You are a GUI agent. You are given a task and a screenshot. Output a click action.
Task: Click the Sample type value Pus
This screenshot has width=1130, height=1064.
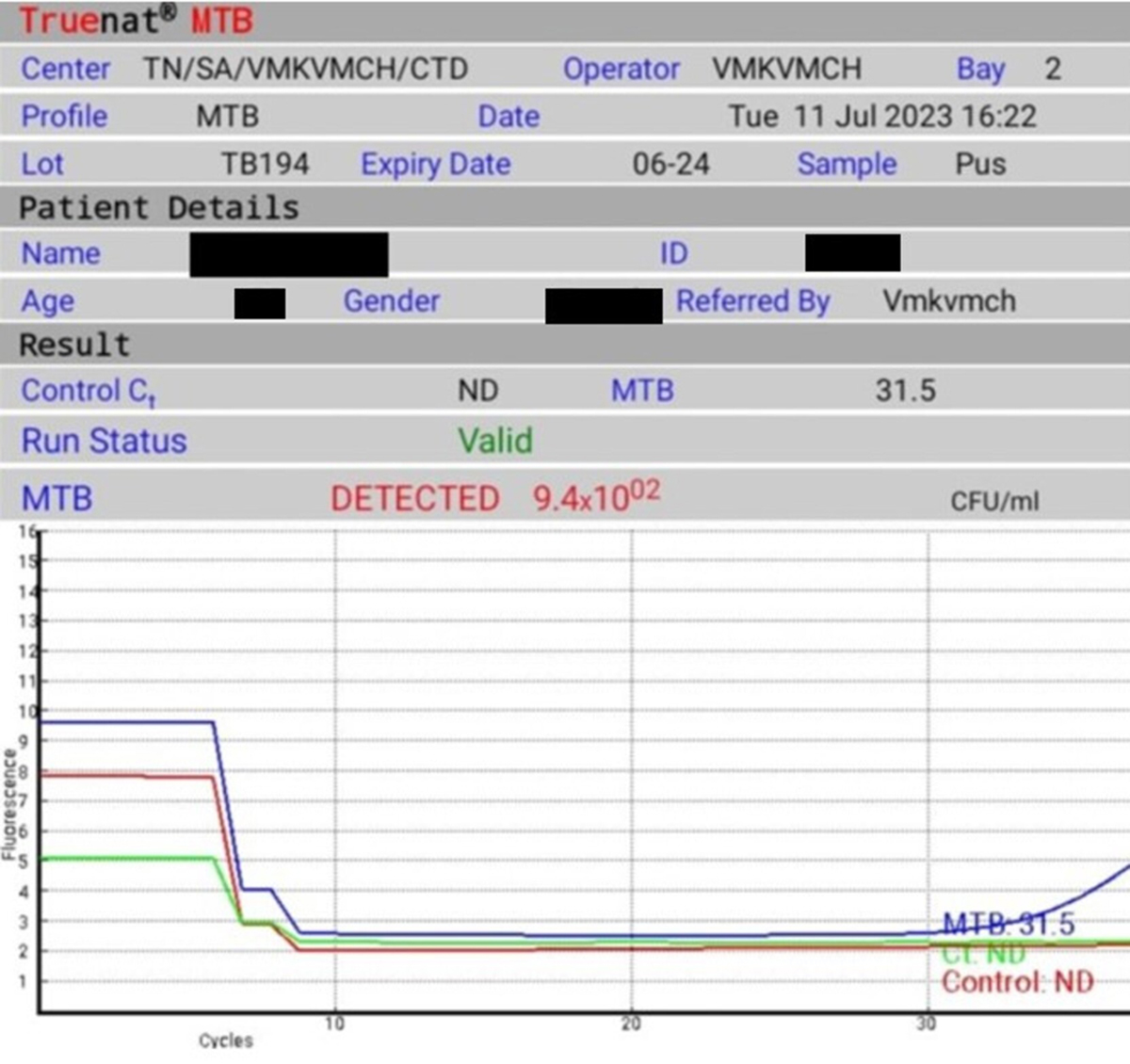pos(980,164)
